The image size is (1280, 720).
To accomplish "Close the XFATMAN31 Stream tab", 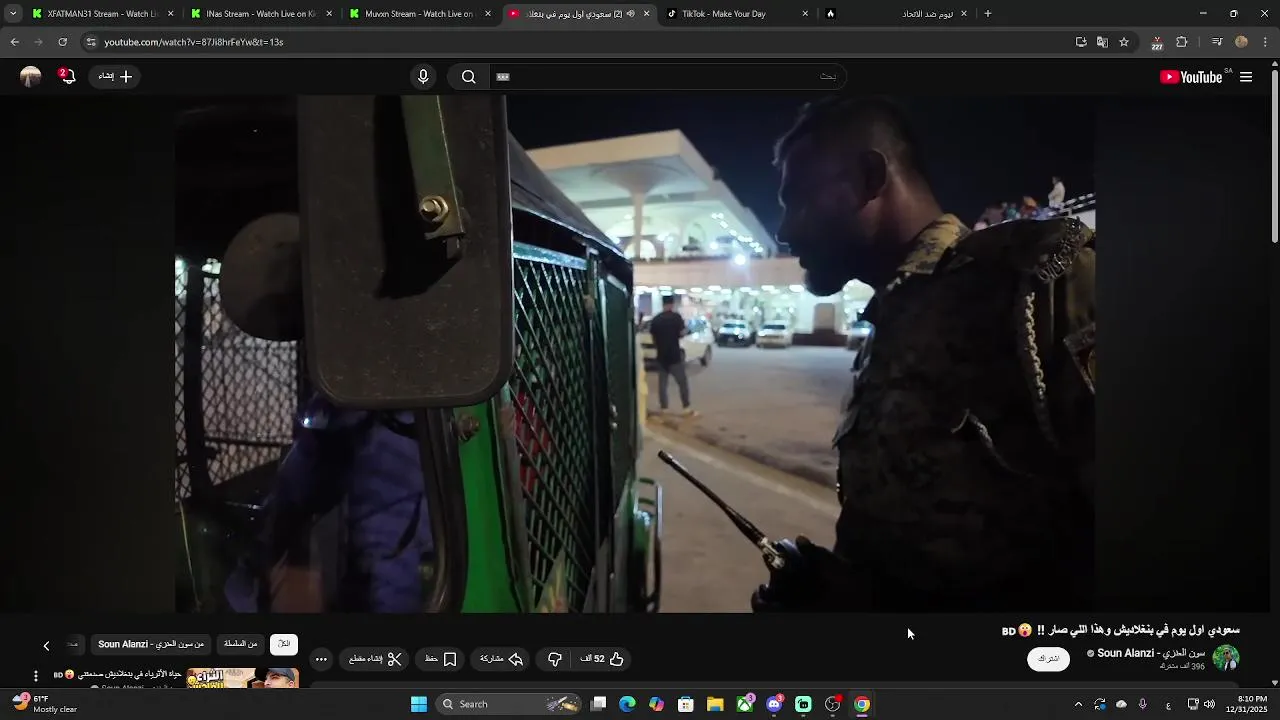I will click(x=170, y=14).
